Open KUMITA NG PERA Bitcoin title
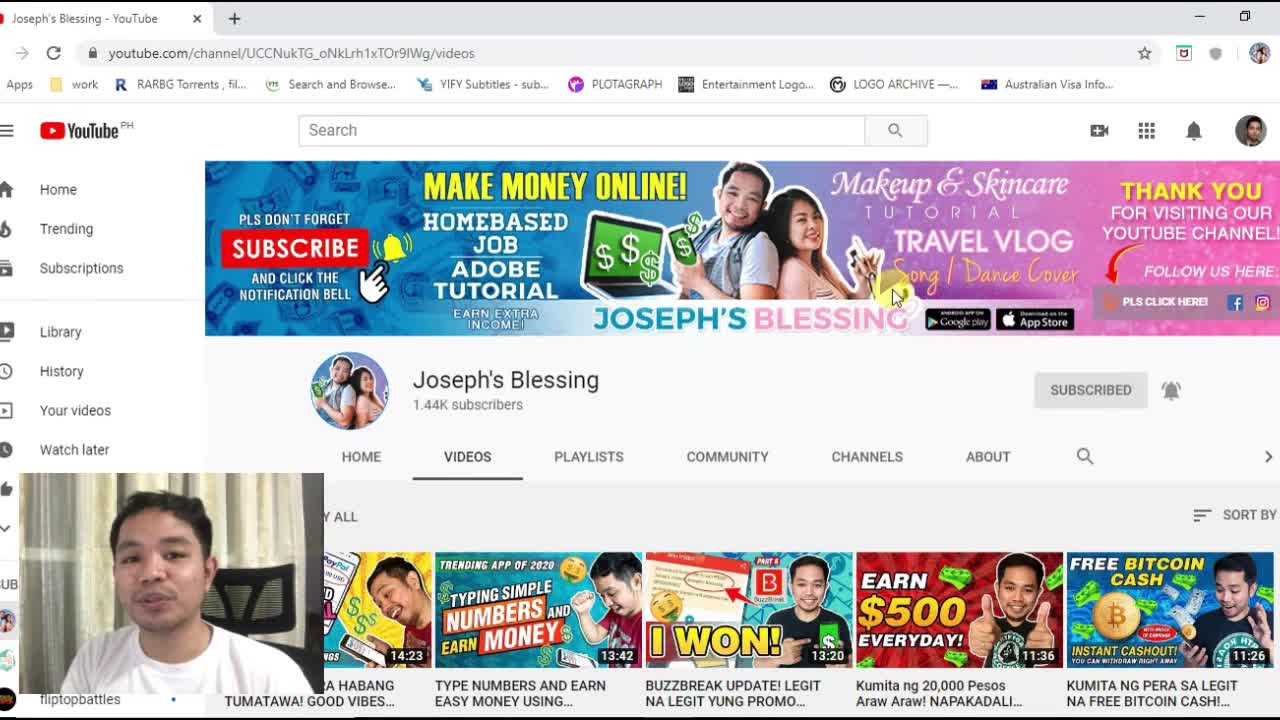The width and height of the screenshot is (1280, 720). [x=1152, y=693]
